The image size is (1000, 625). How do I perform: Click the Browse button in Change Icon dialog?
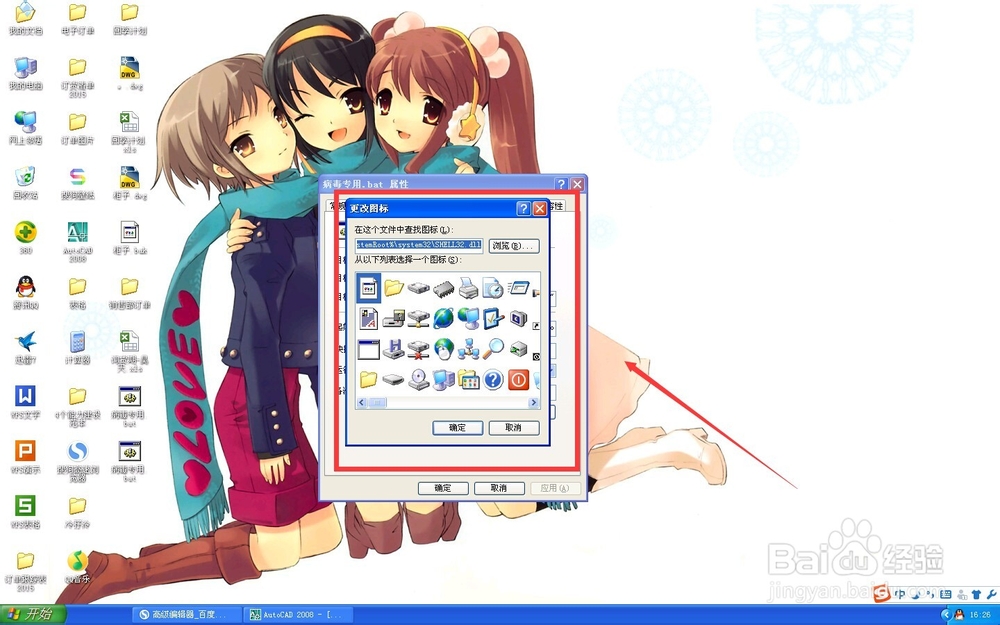(514, 246)
